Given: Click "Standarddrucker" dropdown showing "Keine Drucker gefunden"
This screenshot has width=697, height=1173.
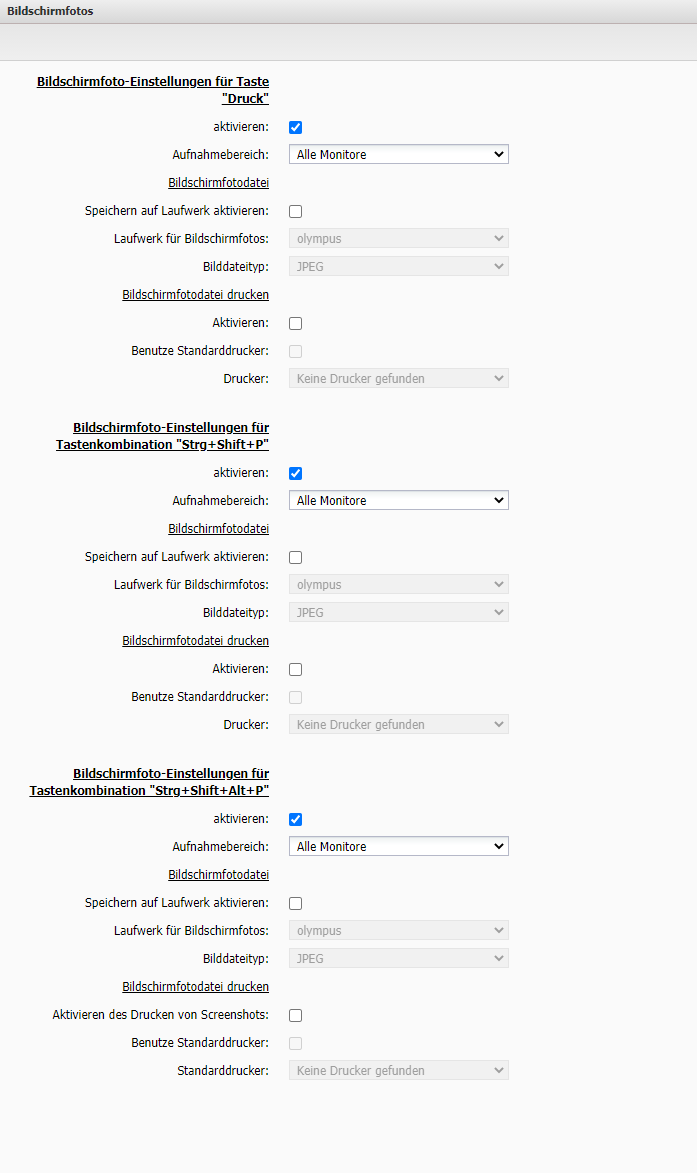Looking at the screenshot, I should tap(398, 1071).
